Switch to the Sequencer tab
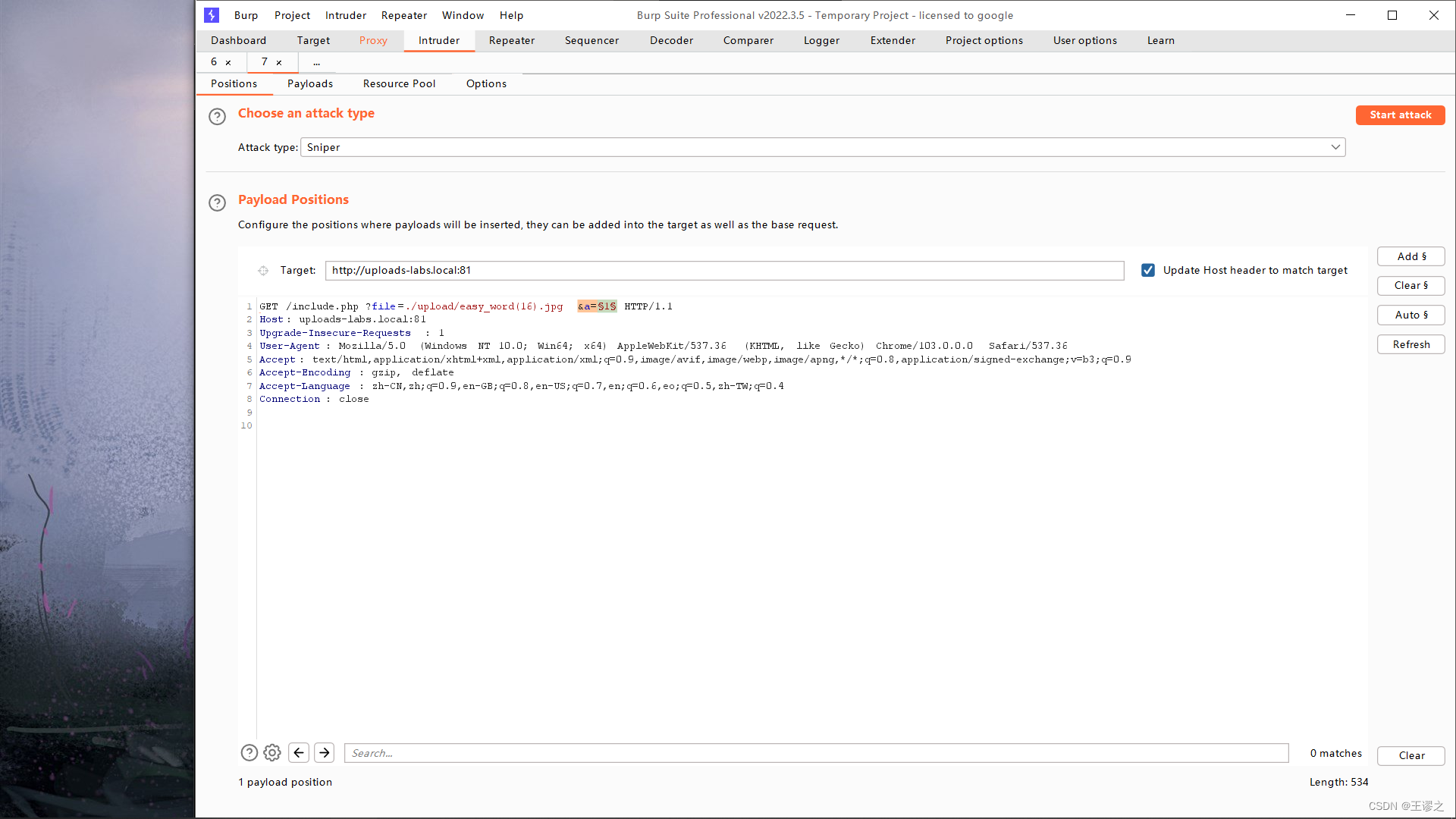The height and width of the screenshot is (819, 1456). [591, 40]
